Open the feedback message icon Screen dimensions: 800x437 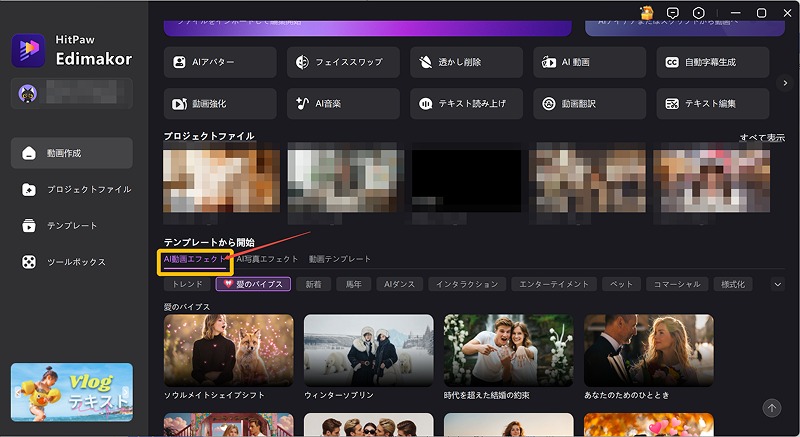673,13
